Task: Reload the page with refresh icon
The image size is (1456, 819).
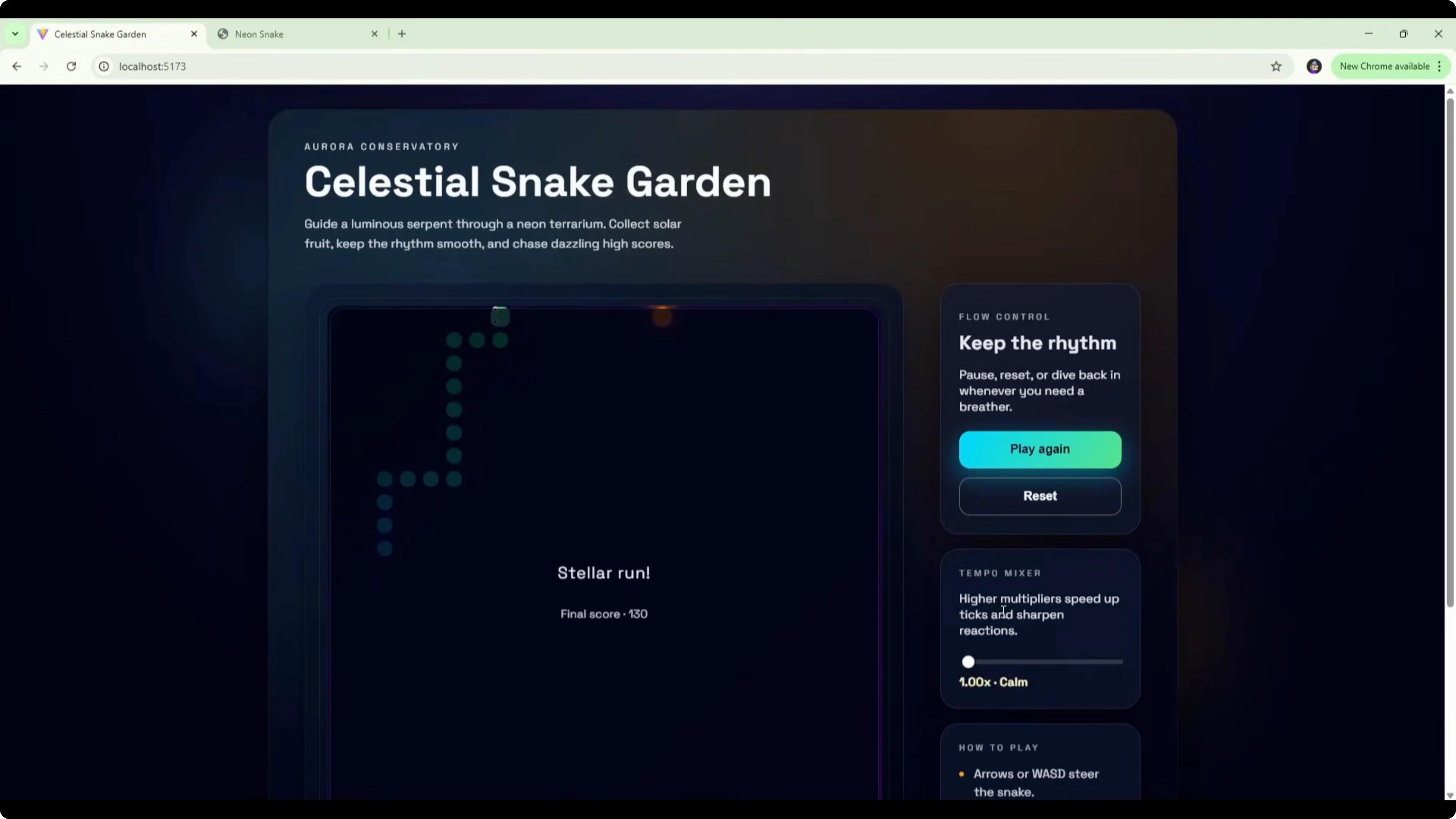Action: click(71, 66)
